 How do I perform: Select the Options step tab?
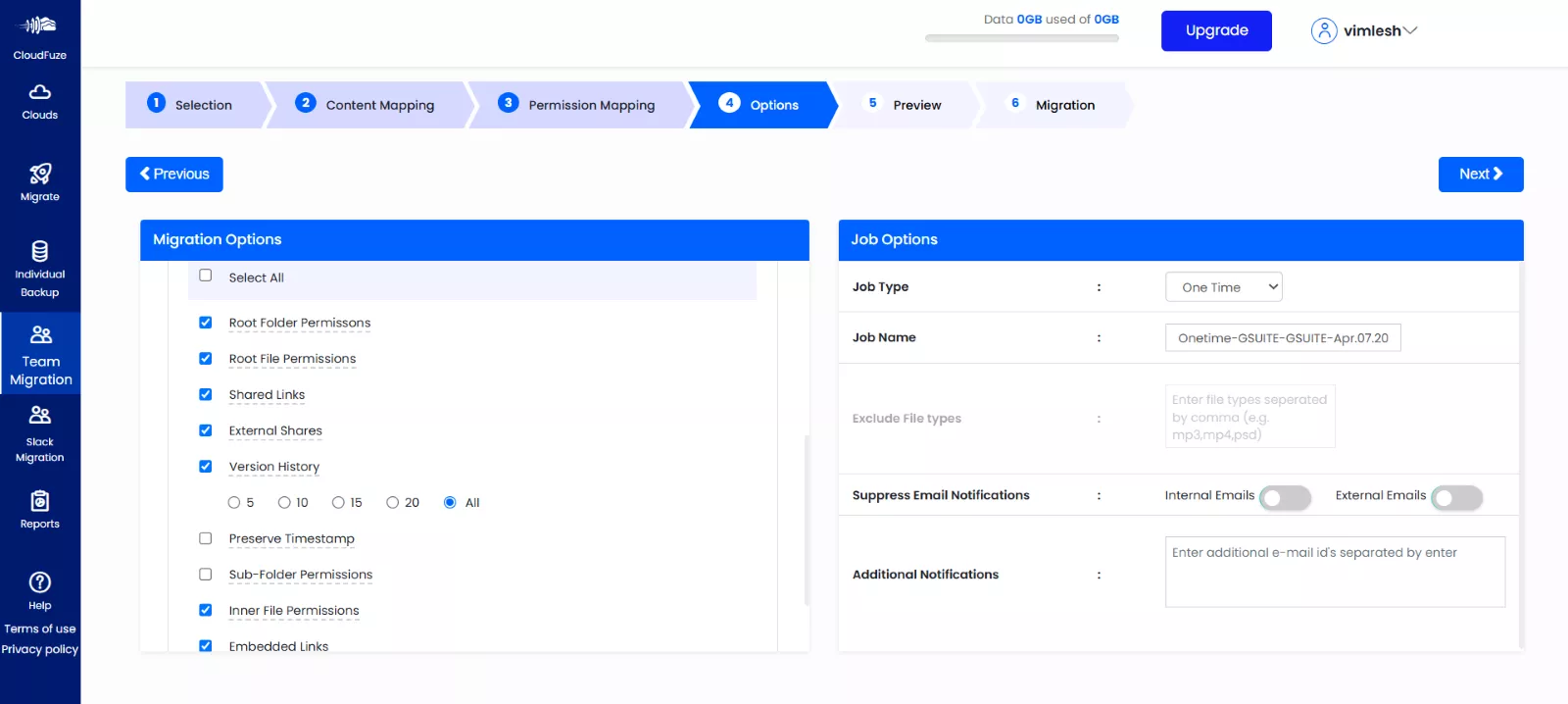tap(762, 105)
